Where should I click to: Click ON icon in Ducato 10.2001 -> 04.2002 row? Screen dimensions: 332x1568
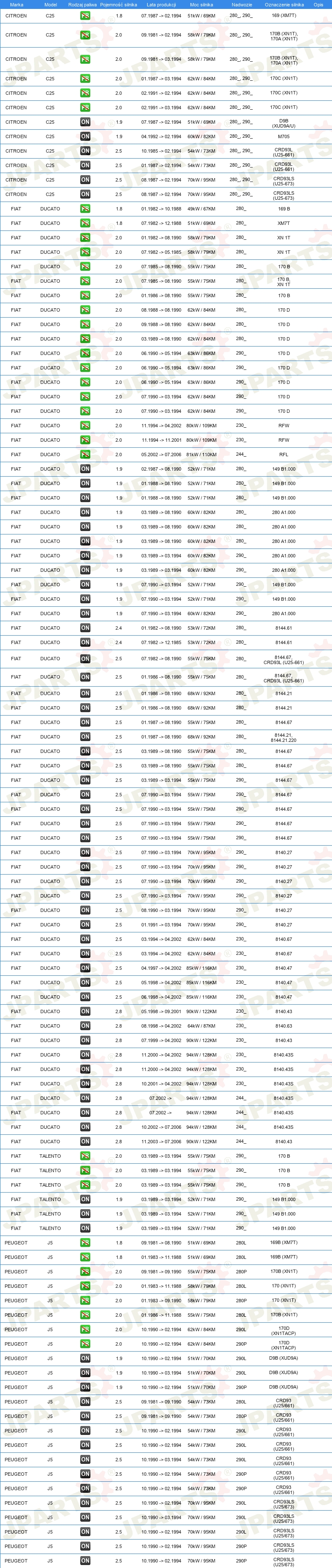tap(85, 1084)
